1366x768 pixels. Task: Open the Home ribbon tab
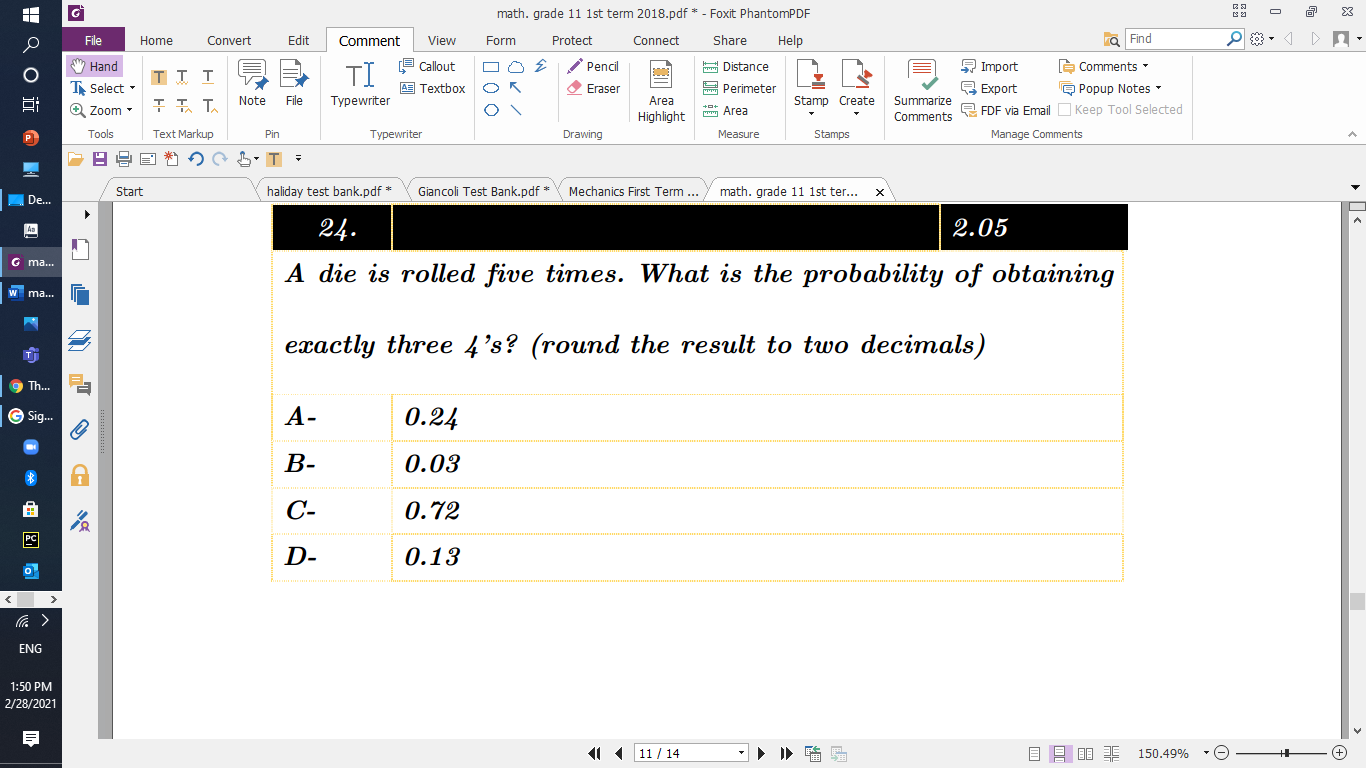pos(156,41)
